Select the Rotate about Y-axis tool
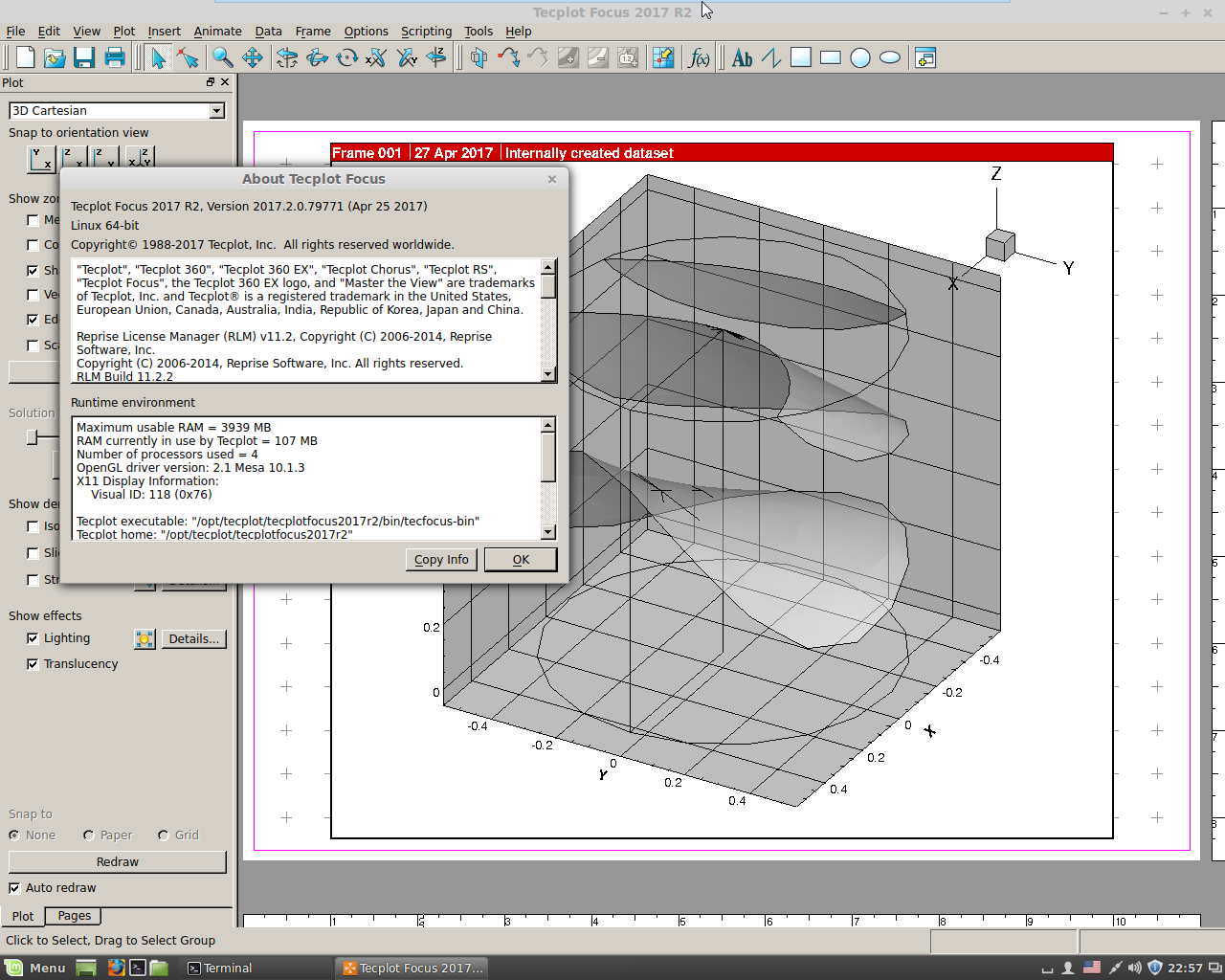The height and width of the screenshot is (980, 1225). click(x=407, y=57)
